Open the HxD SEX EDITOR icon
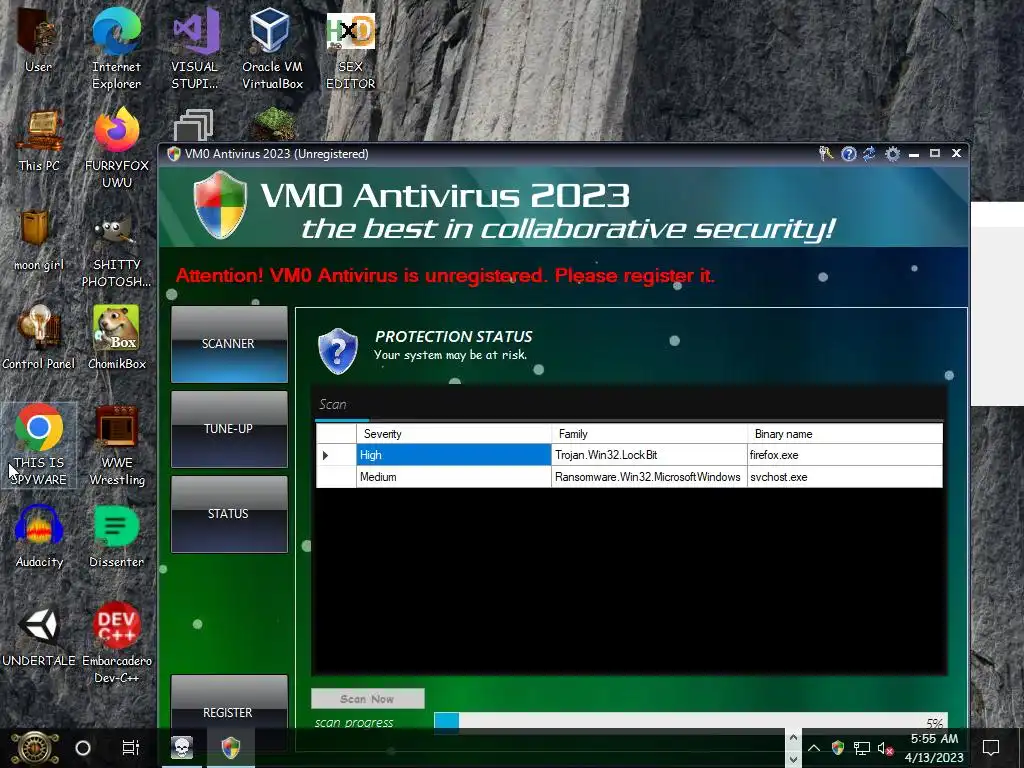 pyautogui.click(x=351, y=47)
